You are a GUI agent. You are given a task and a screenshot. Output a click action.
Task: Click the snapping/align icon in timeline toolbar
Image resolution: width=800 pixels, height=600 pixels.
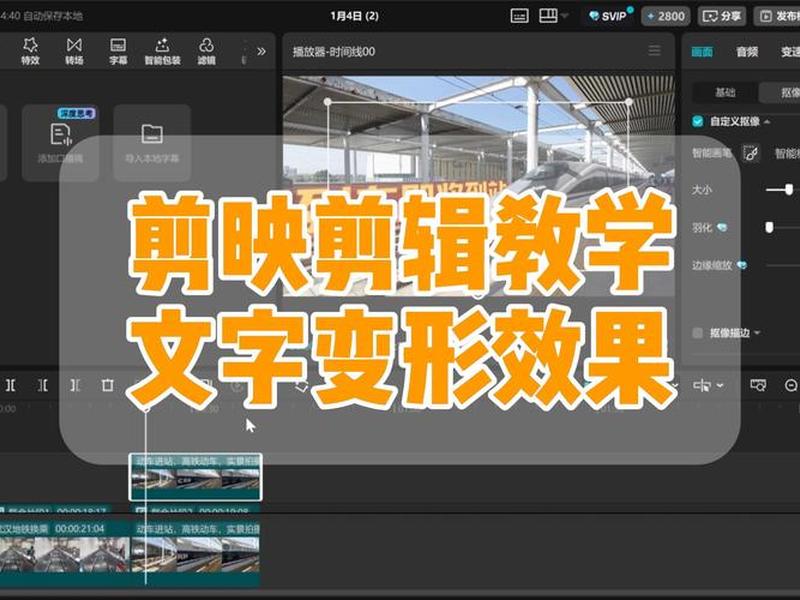click(x=702, y=386)
